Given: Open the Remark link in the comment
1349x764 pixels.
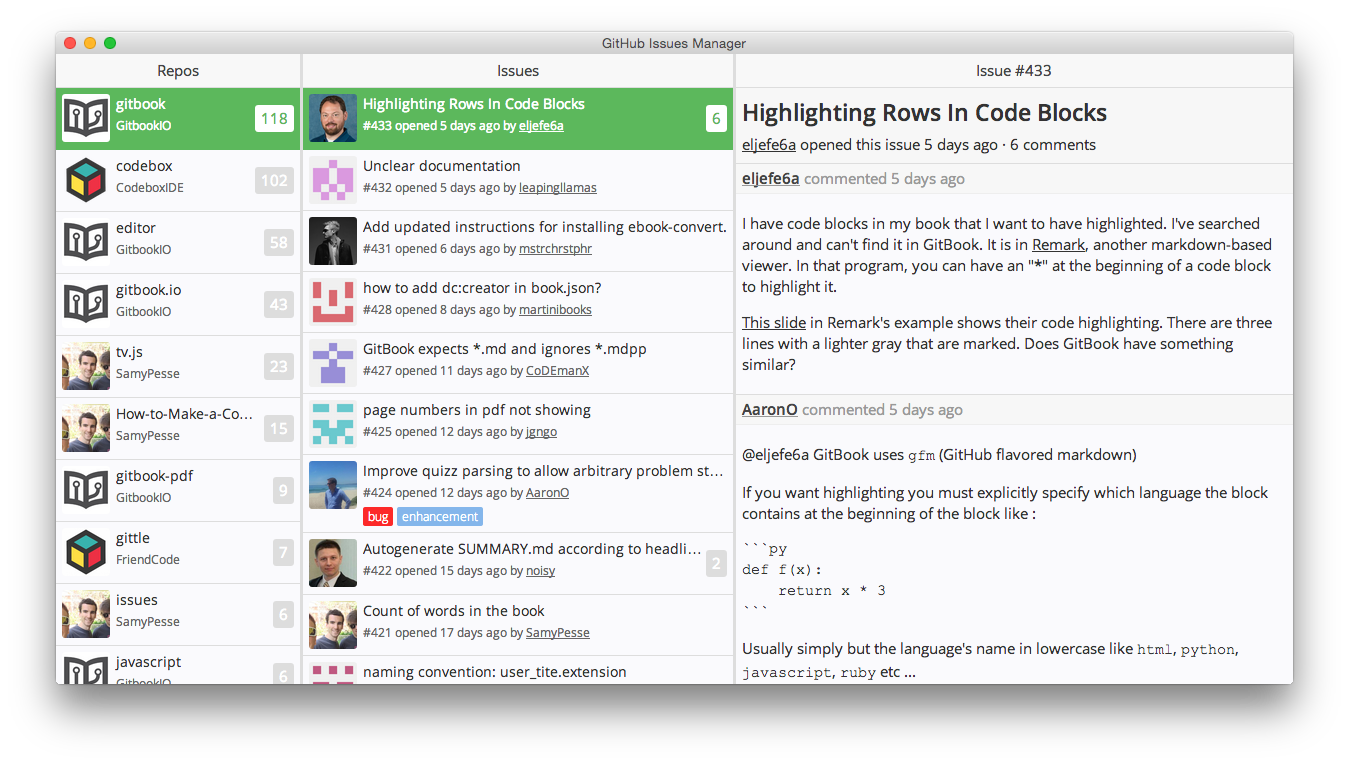Looking at the screenshot, I should click(x=1058, y=245).
